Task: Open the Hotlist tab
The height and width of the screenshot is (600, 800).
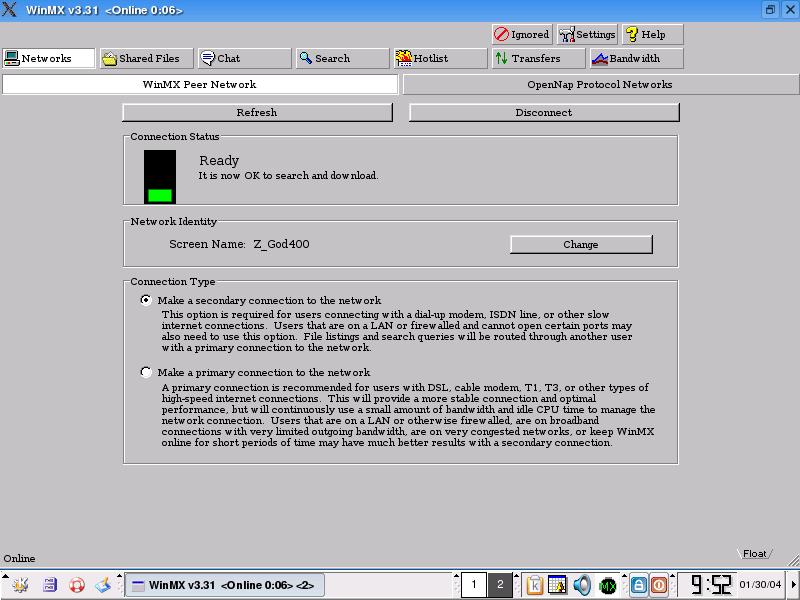Action: pos(440,58)
